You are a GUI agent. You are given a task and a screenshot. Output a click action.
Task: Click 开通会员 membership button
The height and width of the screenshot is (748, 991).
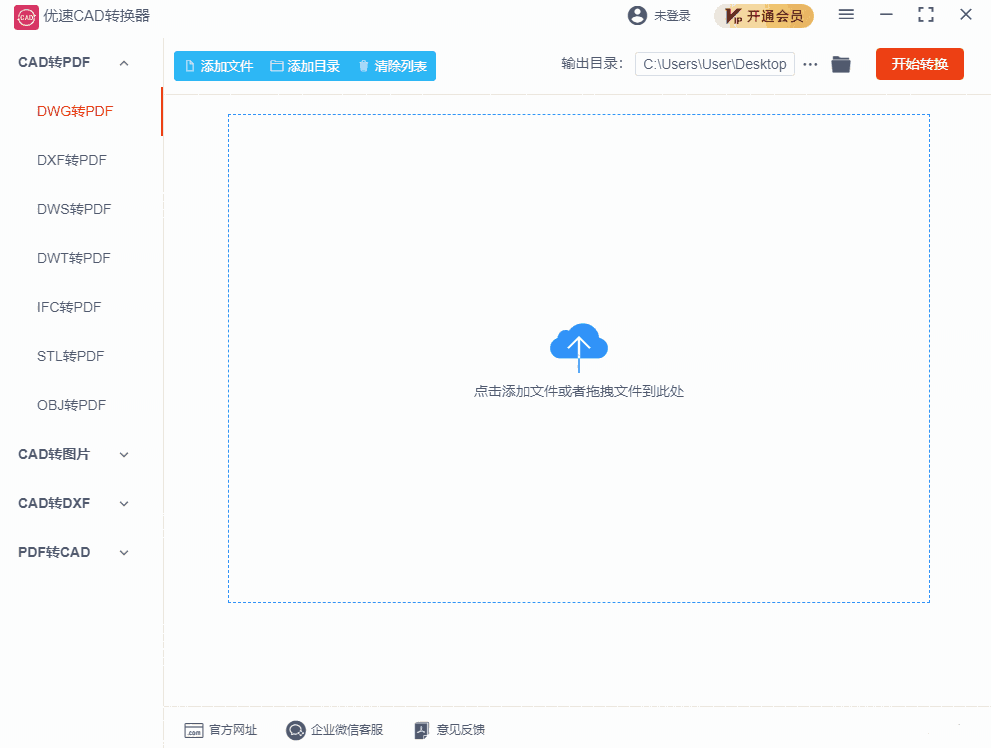764,16
